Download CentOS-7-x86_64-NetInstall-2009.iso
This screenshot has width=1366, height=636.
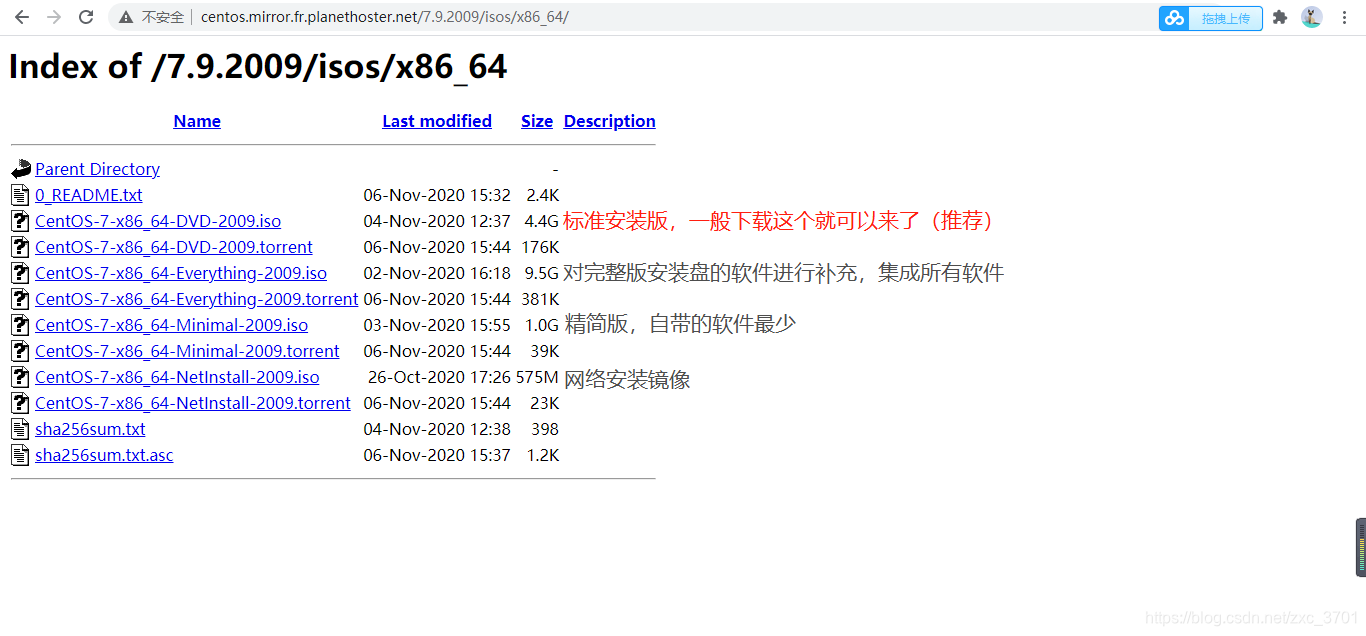[177, 377]
